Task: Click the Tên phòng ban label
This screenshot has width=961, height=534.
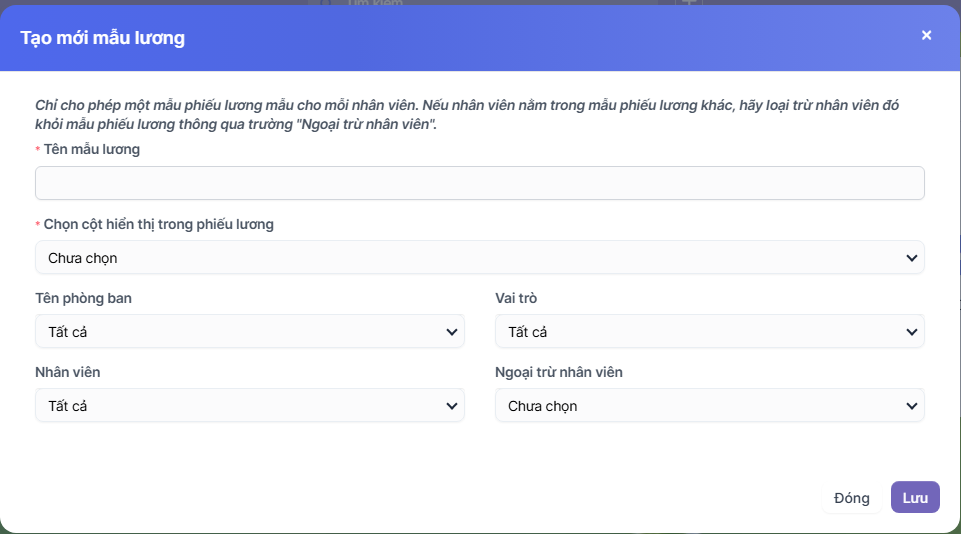Action: point(83,298)
